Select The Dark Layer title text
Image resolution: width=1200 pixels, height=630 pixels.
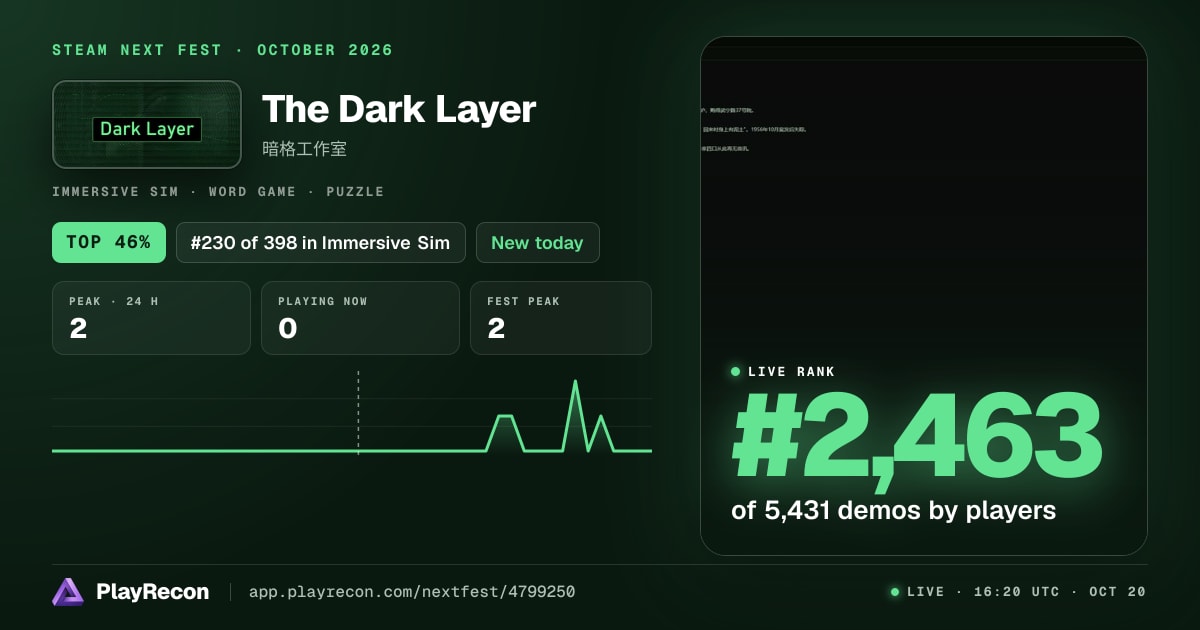[x=399, y=109]
